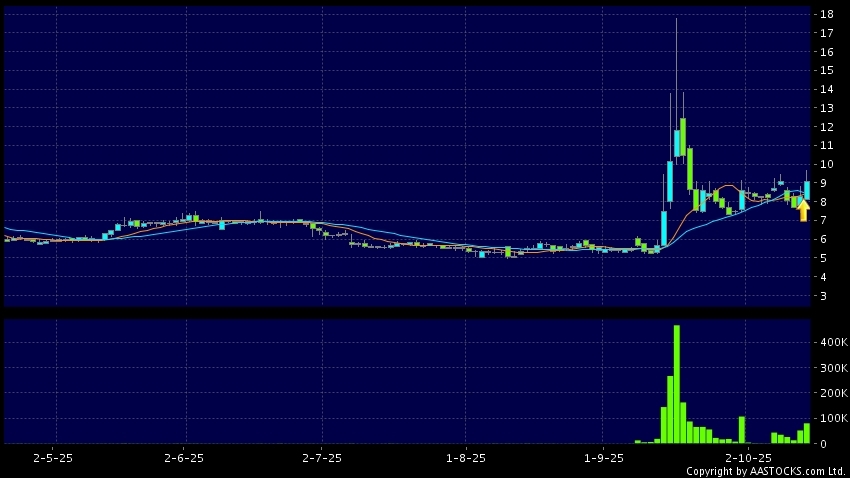Click the last cyan candlestick at far right
Screen dimensions: 850x478
pos(807,188)
